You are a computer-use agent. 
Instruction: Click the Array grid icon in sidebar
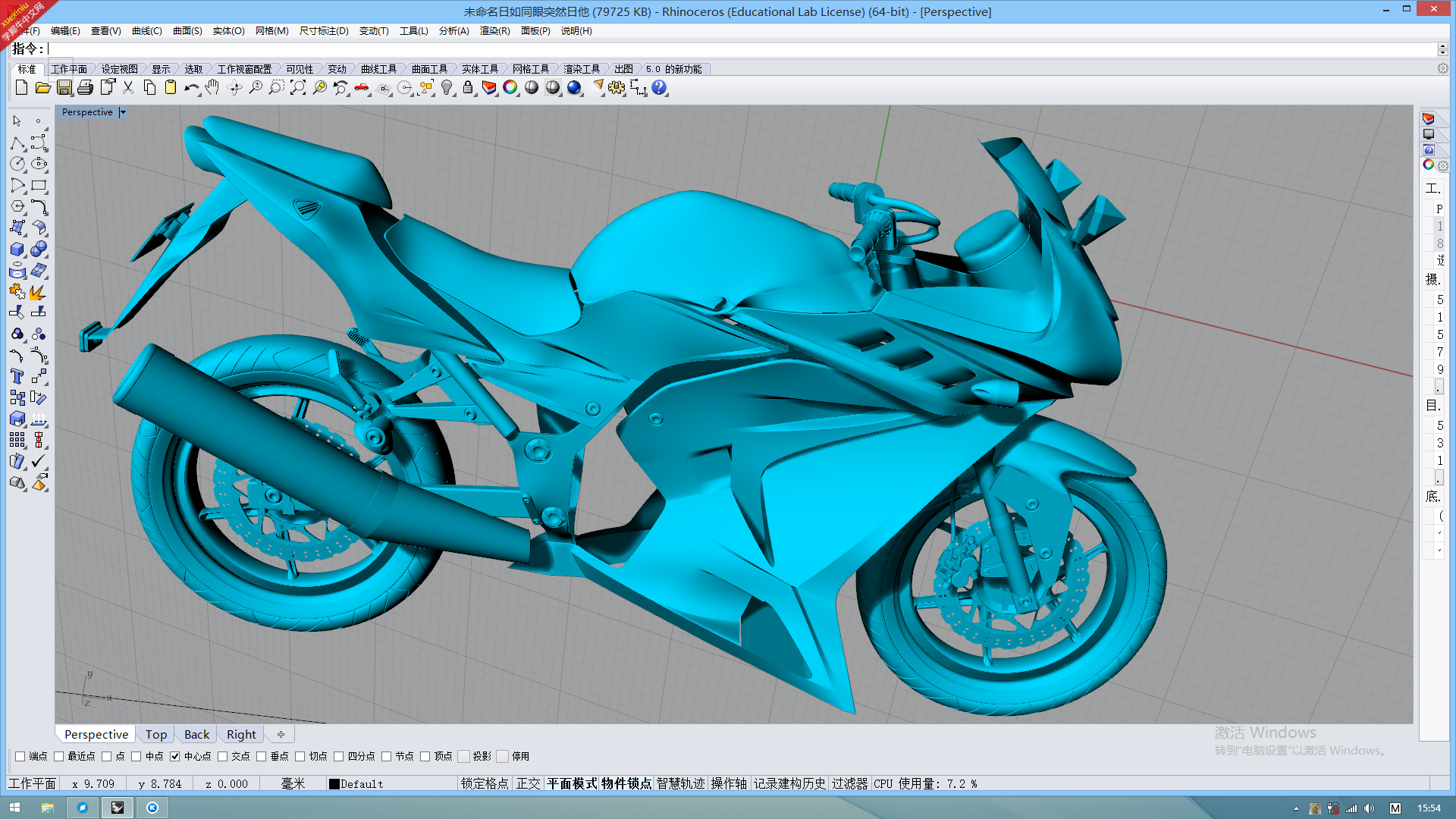[17, 440]
